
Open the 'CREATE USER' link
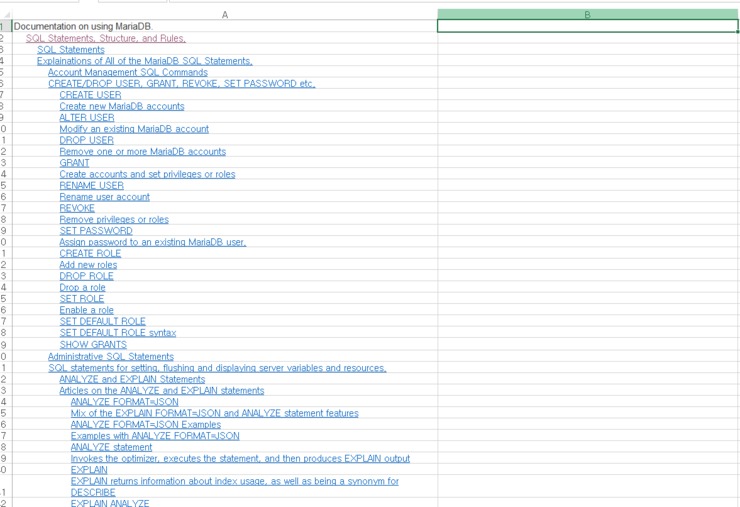point(90,95)
